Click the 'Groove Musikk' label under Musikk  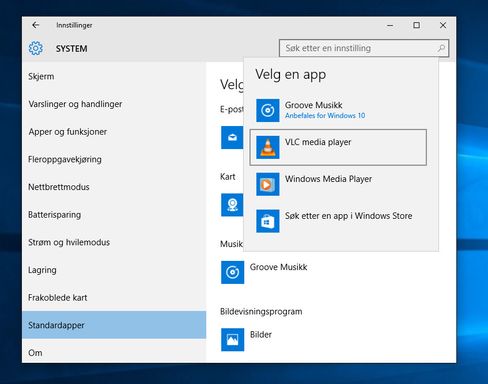pyautogui.click(x=279, y=267)
